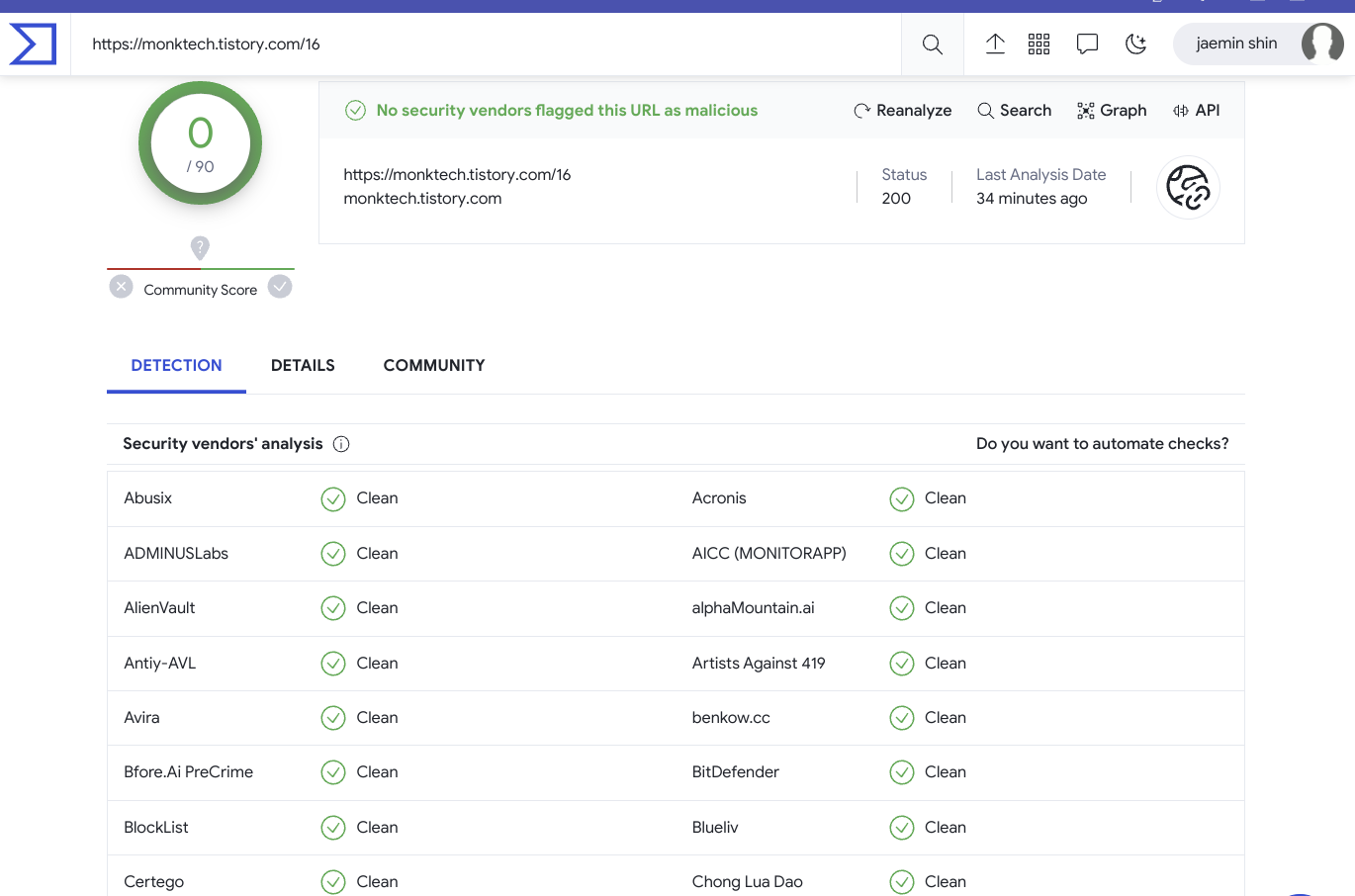
Task: Switch to the DETECTION tab
Action: [176, 366]
